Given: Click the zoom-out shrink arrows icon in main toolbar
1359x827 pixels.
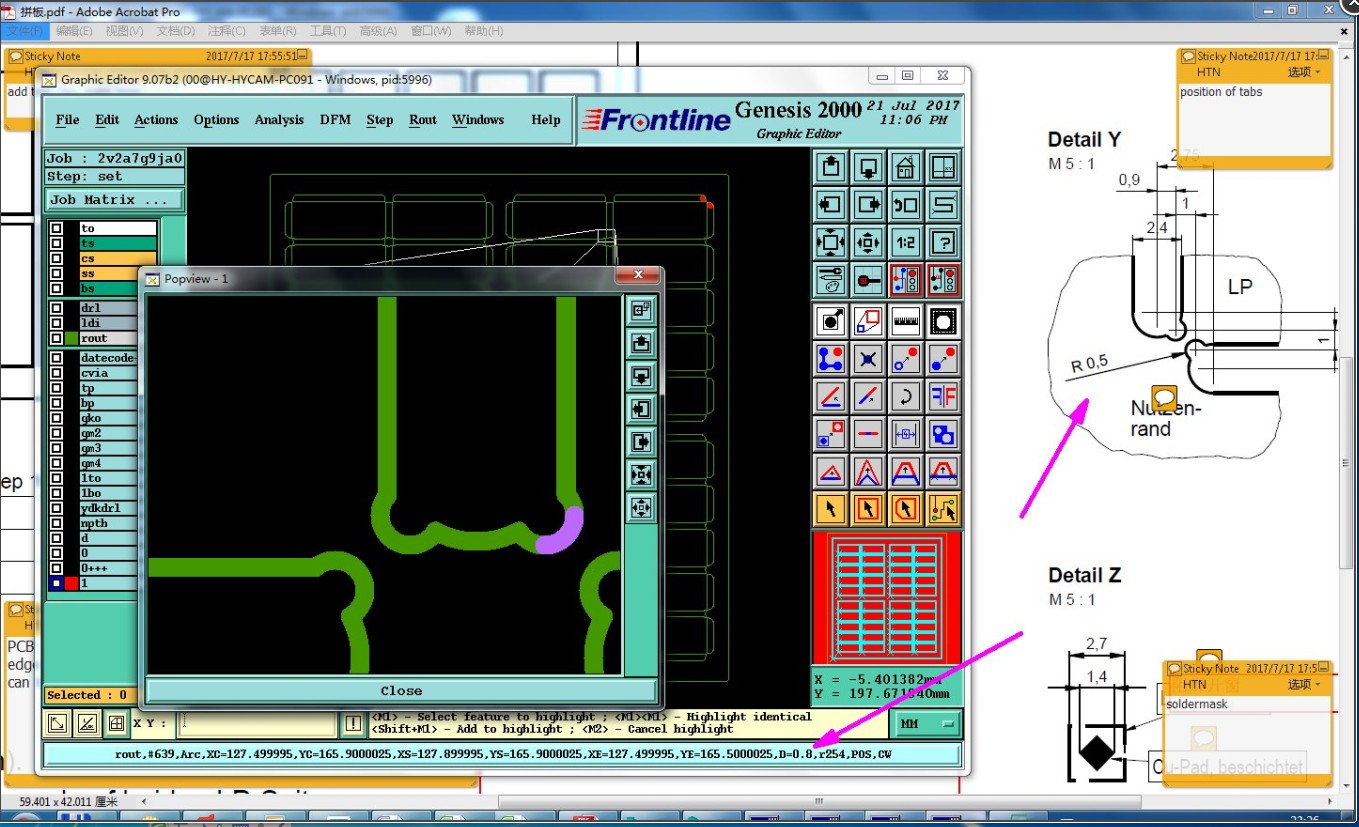Looking at the screenshot, I should coord(868,241).
